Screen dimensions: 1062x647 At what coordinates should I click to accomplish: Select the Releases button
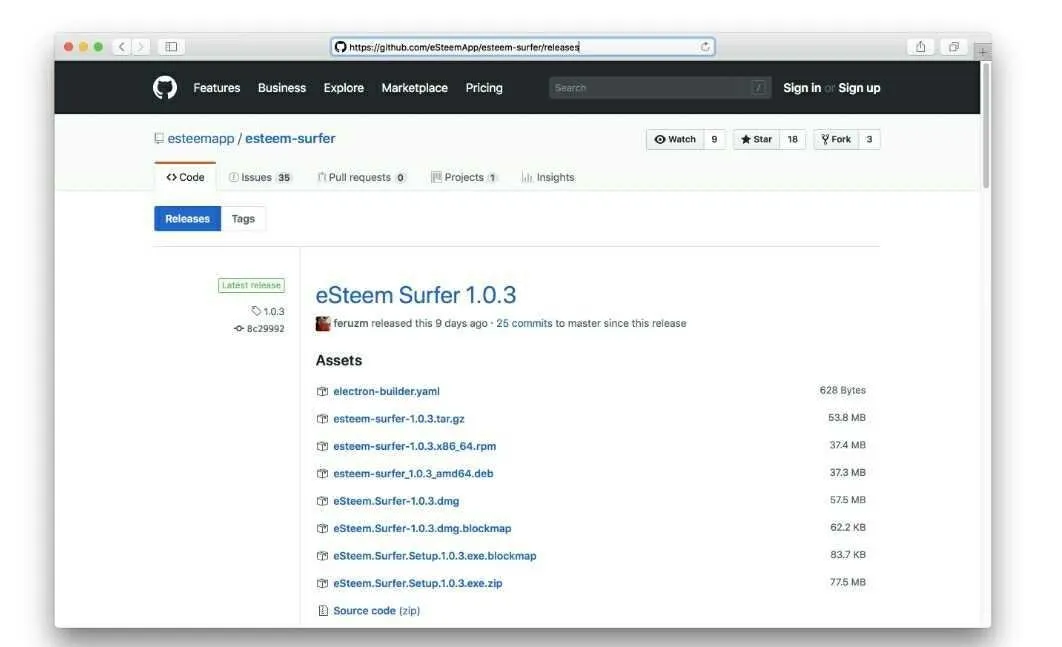click(188, 219)
